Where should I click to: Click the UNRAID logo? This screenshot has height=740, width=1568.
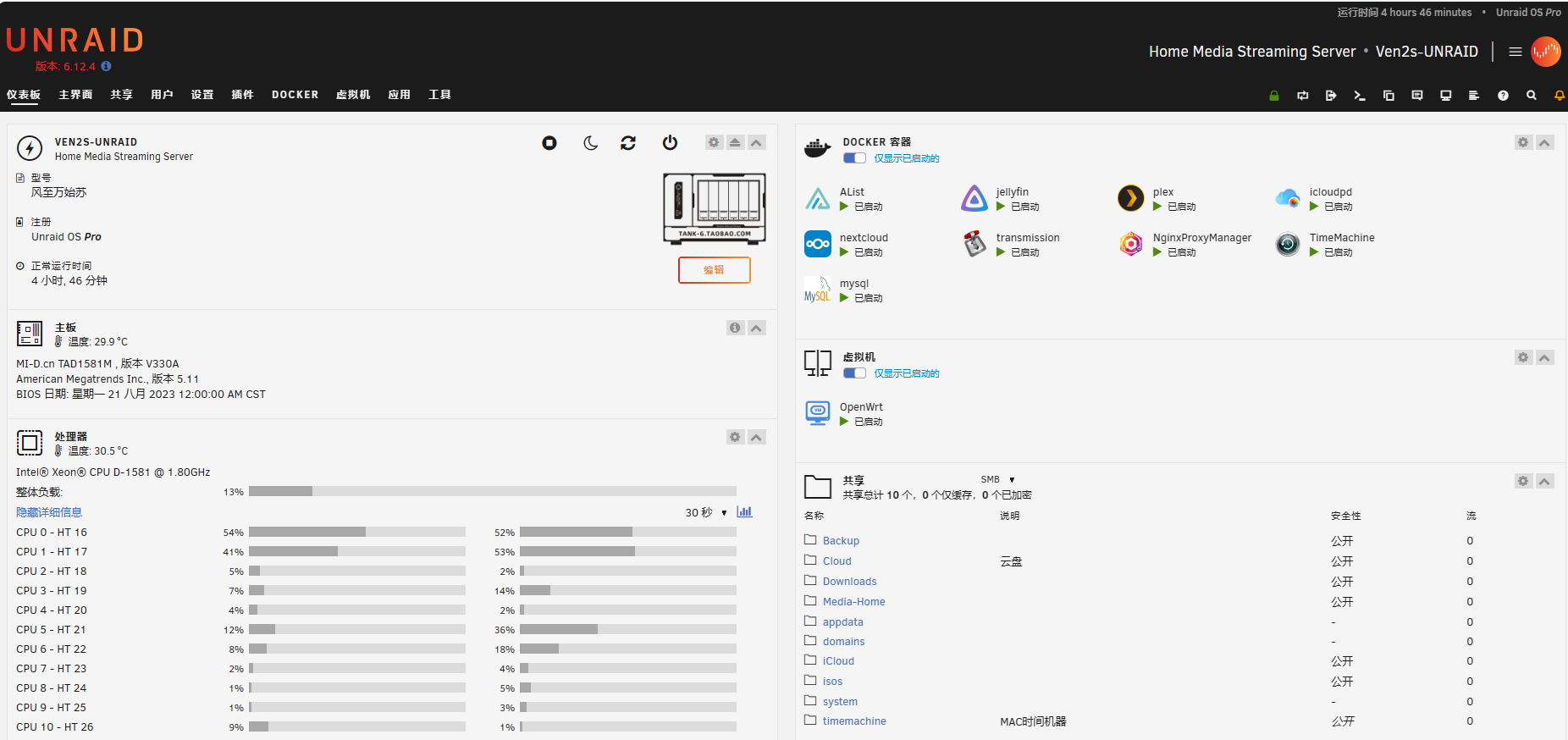tap(75, 40)
